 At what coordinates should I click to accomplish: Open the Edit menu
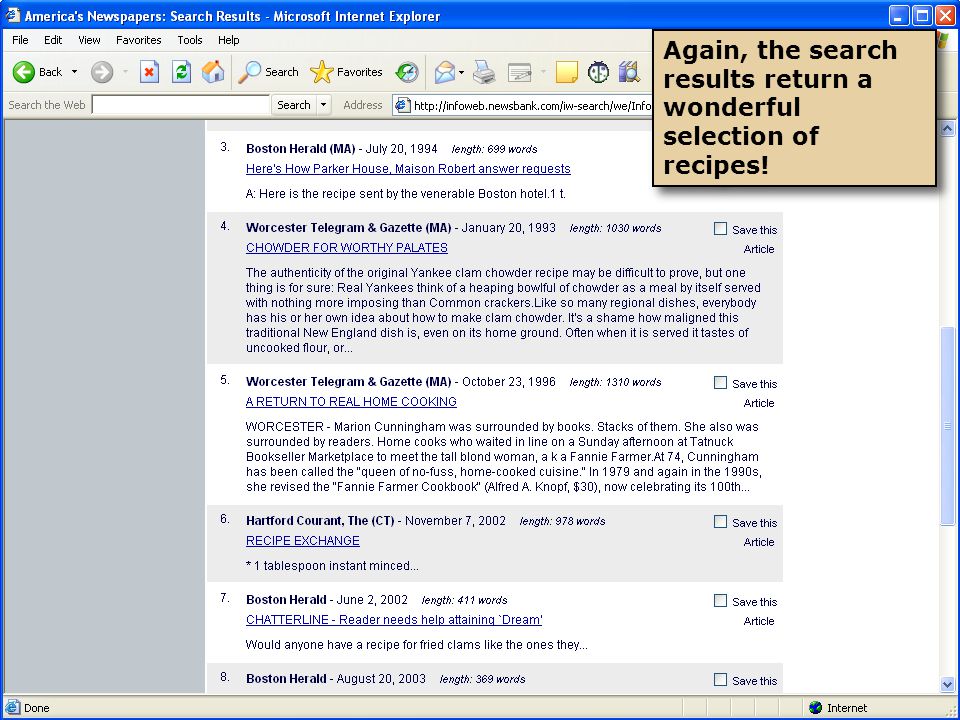pos(53,40)
